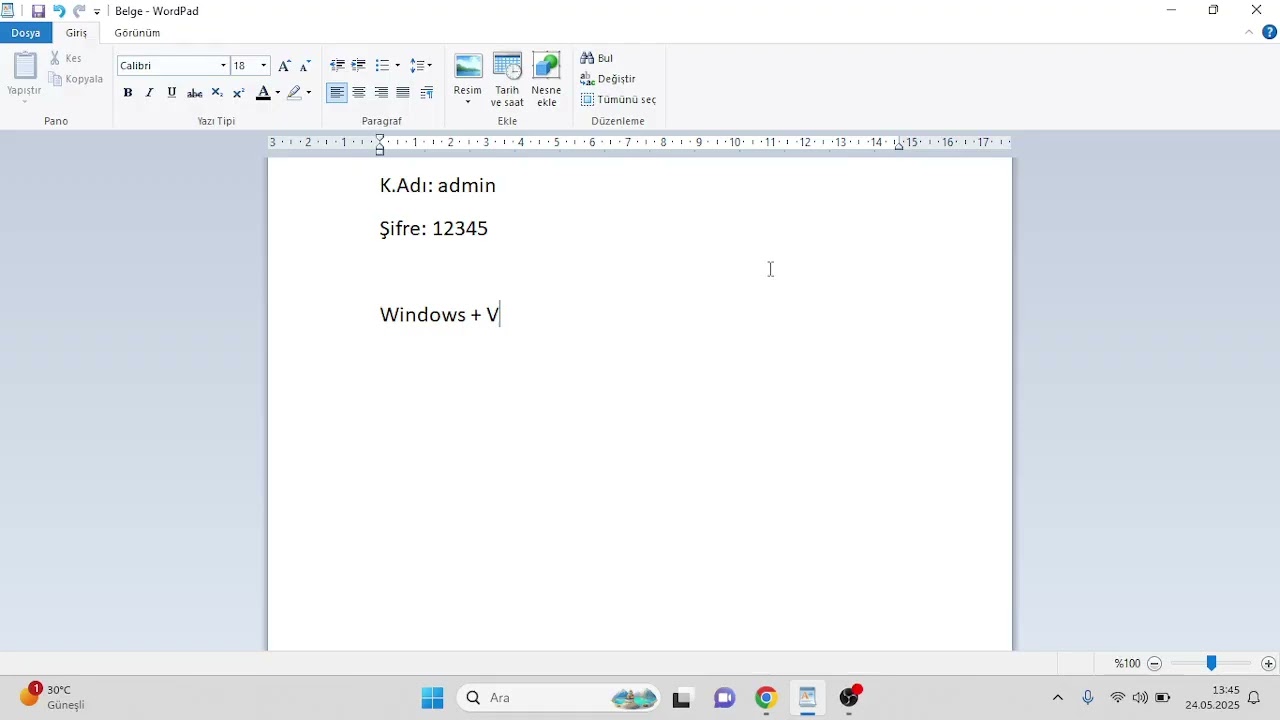This screenshot has width=1280, height=720.
Task: Click the taskbar Ara search box
Action: (560, 698)
